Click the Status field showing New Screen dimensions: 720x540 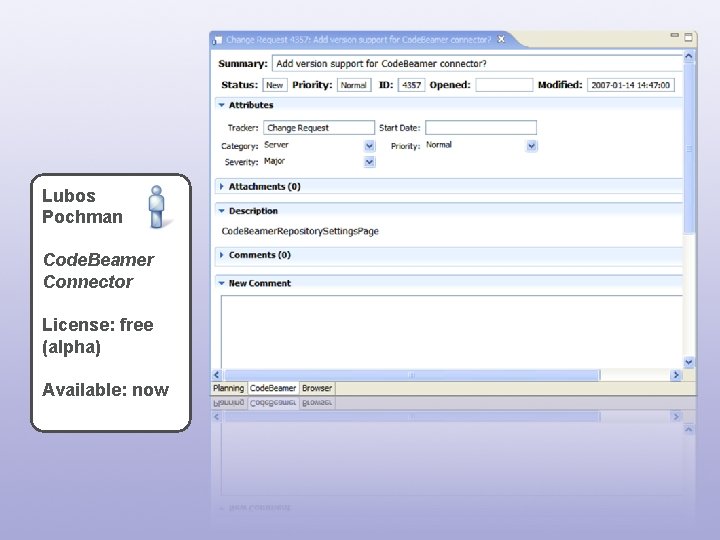tap(275, 85)
